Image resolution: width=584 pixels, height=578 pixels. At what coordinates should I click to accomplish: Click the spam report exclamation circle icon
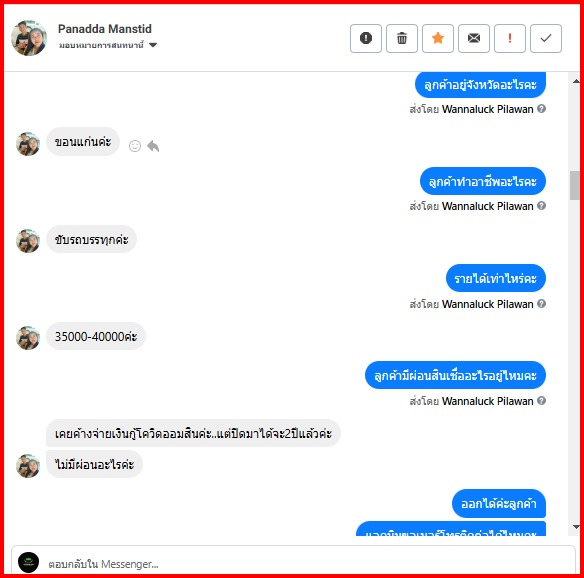coord(366,38)
